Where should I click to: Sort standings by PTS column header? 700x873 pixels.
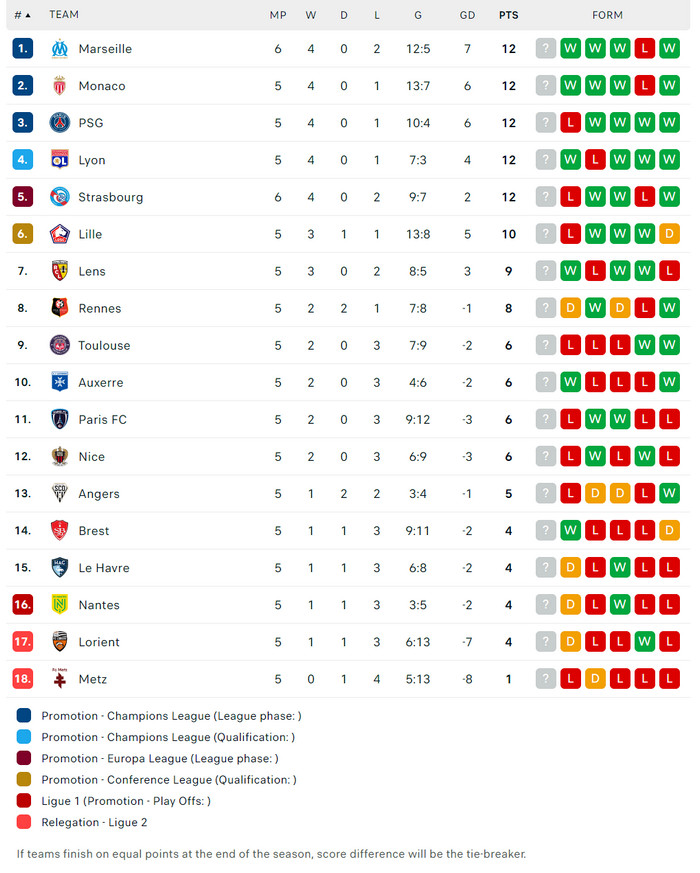pyautogui.click(x=508, y=15)
